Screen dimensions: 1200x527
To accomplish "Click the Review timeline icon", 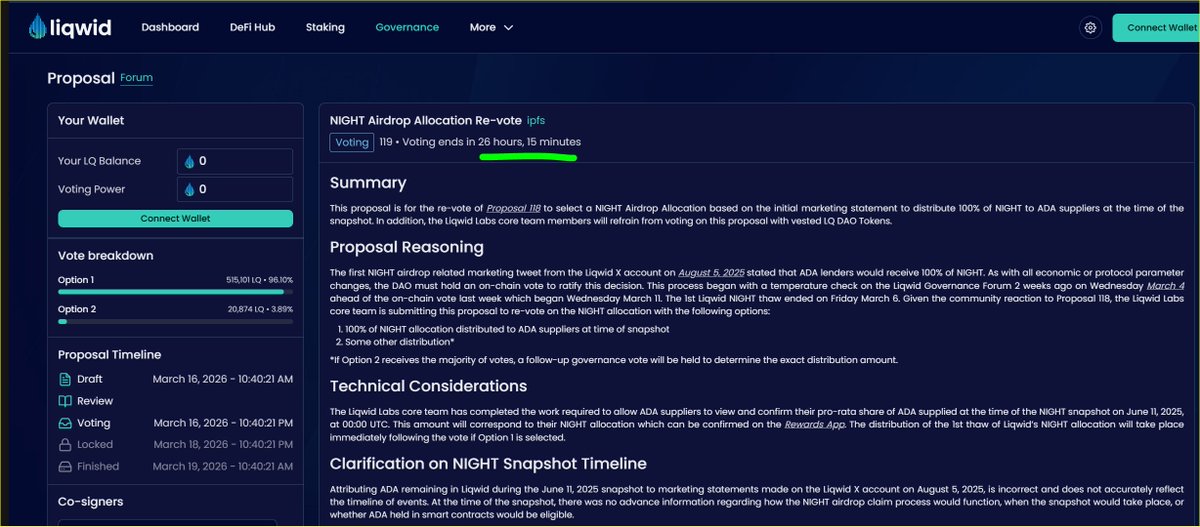I will tap(65, 401).
